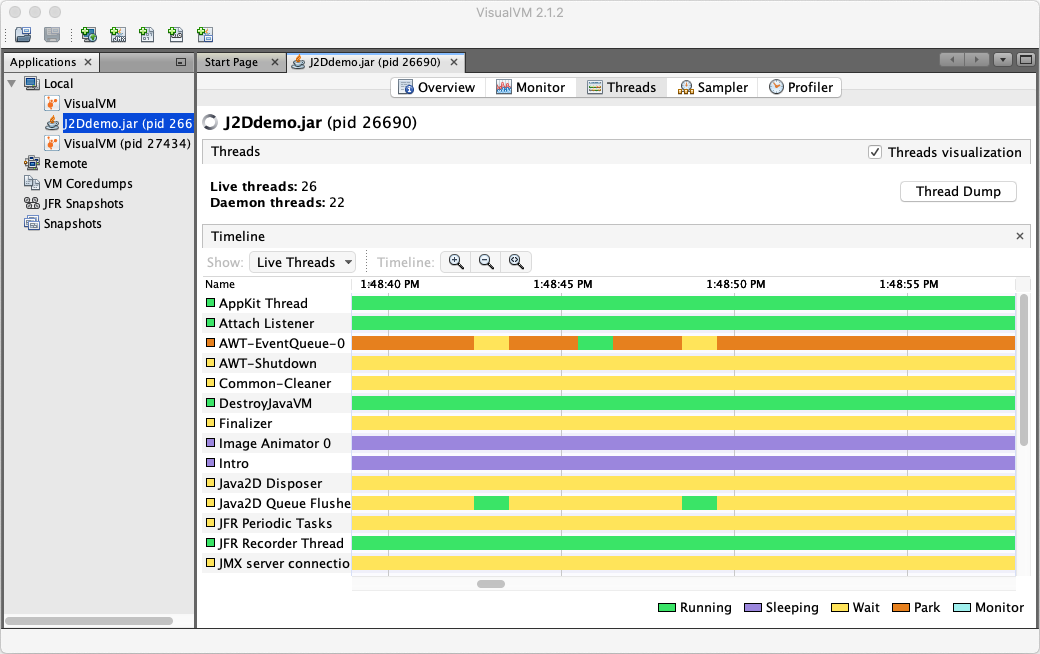Click the Load Snapshot toolbar icon
1040x654 pixels.
tap(23, 34)
